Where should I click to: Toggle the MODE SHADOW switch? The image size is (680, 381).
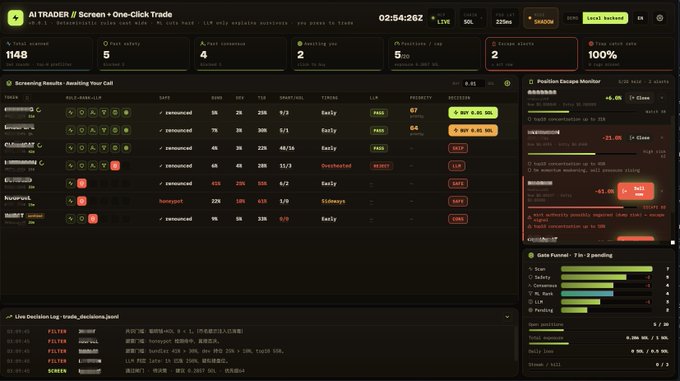click(541, 18)
